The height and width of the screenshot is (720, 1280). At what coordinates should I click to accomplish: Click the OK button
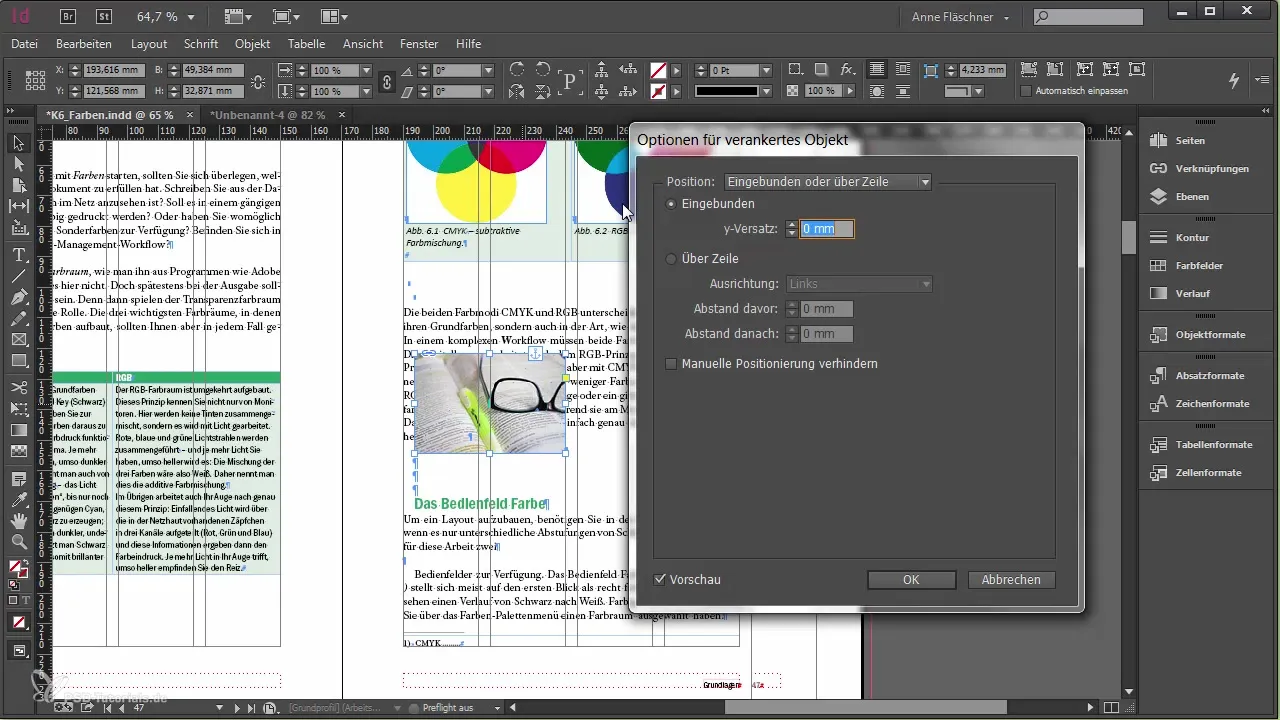(x=910, y=580)
